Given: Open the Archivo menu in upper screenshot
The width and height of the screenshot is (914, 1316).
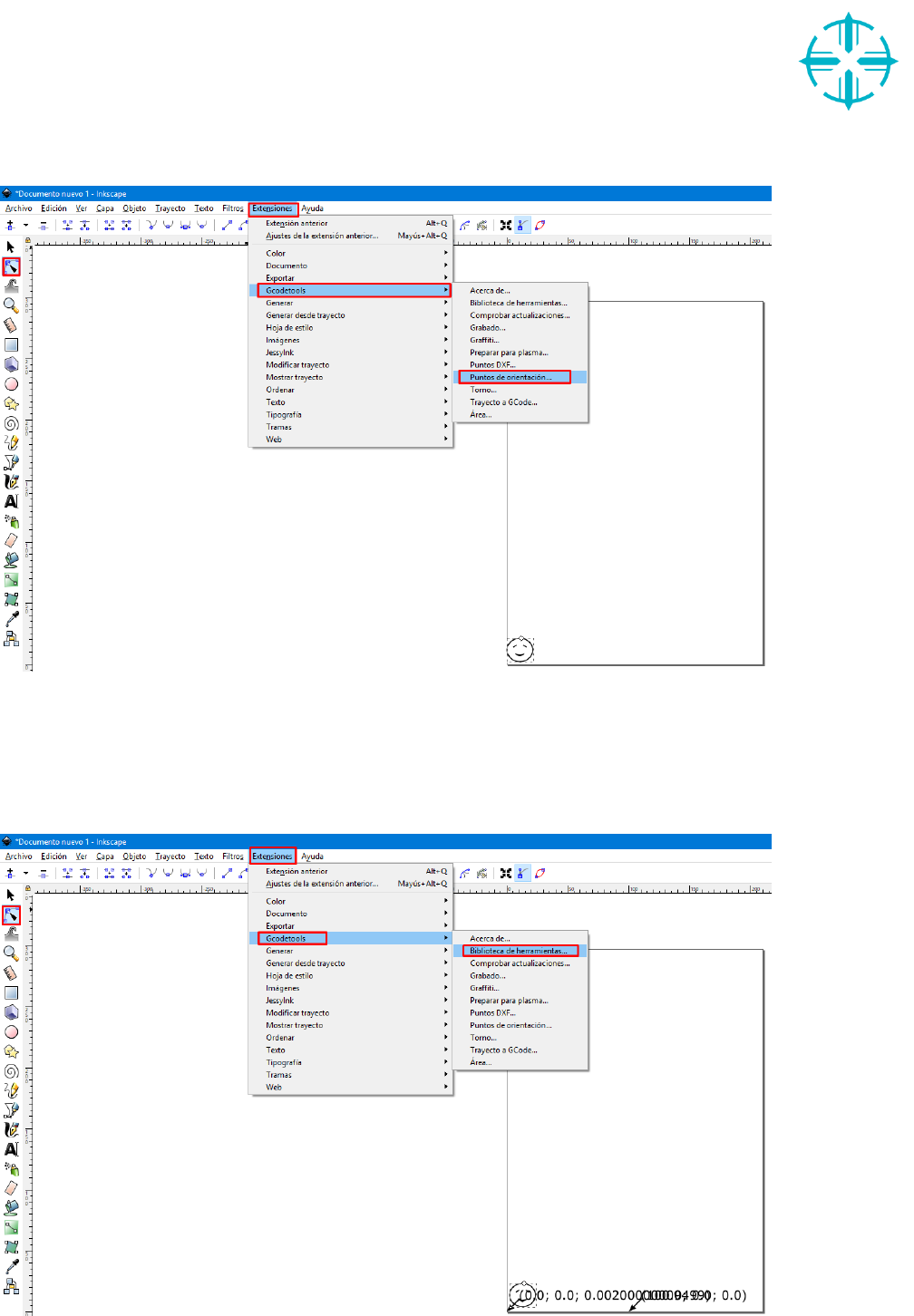Looking at the screenshot, I should 19,208.
